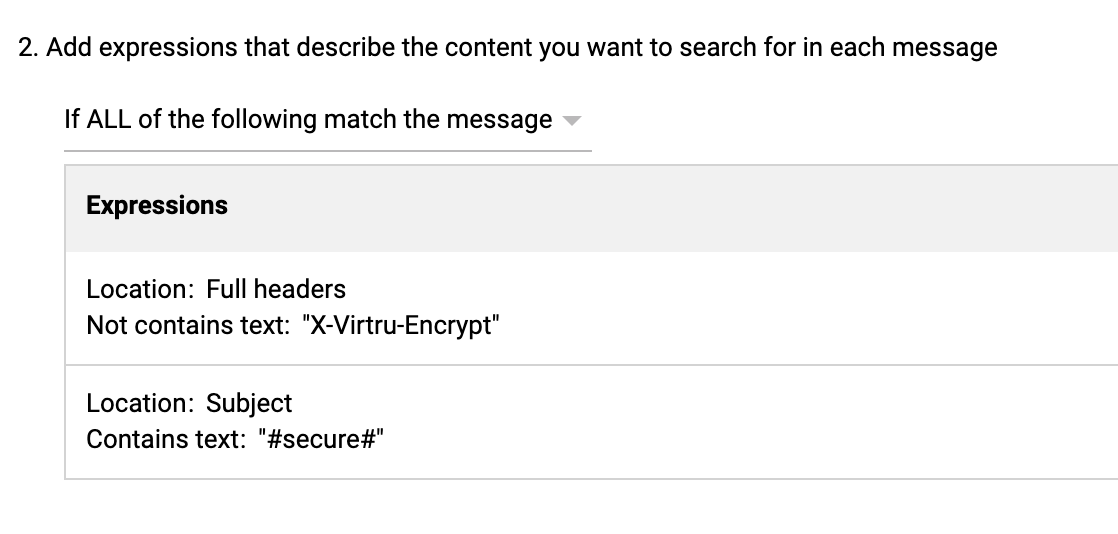Click the "X-Virtru-Encrypt" text value
1118x534 pixels.
tap(399, 326)
